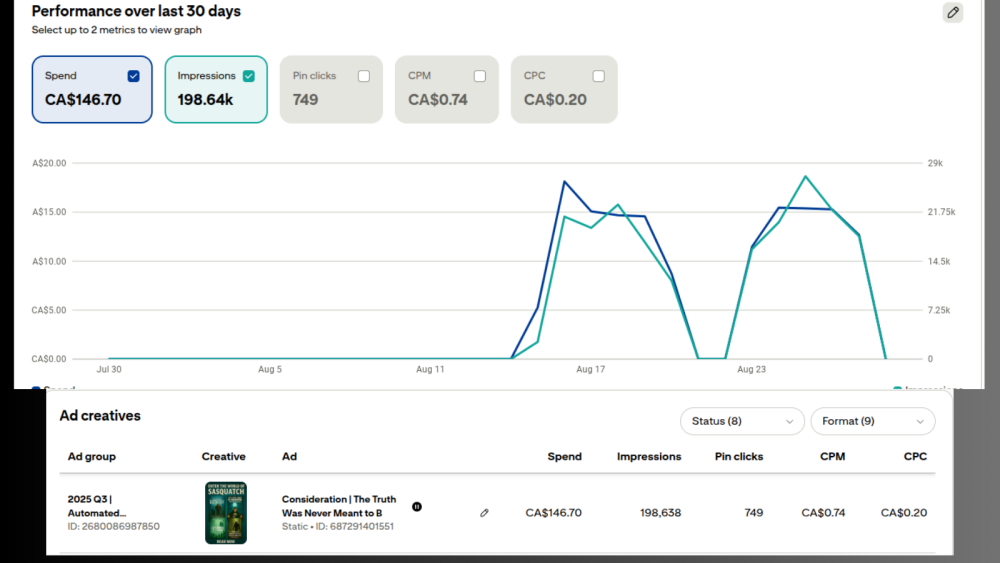Image resolution: width=1000 pixels, height=563 pixels.
Task: Sort table by Spend column header
Action: point(564,456)
